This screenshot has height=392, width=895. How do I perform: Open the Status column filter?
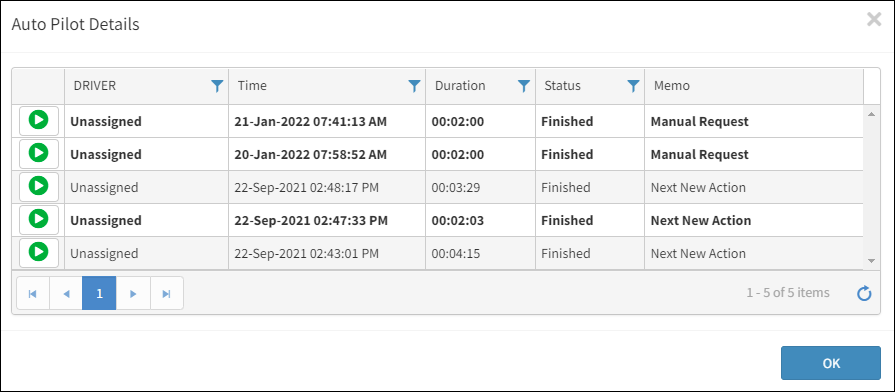[633, 86]
